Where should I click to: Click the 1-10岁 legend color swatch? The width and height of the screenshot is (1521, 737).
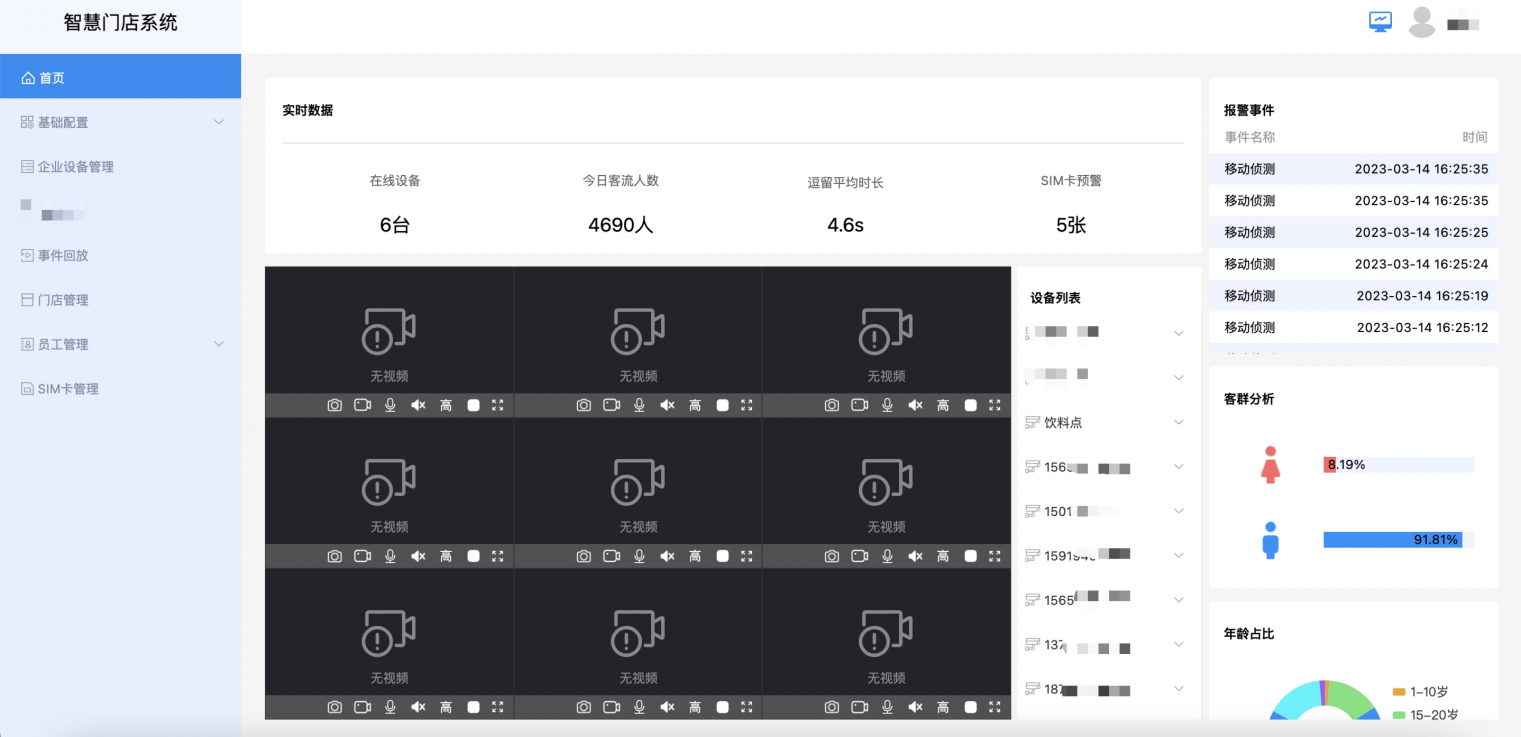[1399, 692]
